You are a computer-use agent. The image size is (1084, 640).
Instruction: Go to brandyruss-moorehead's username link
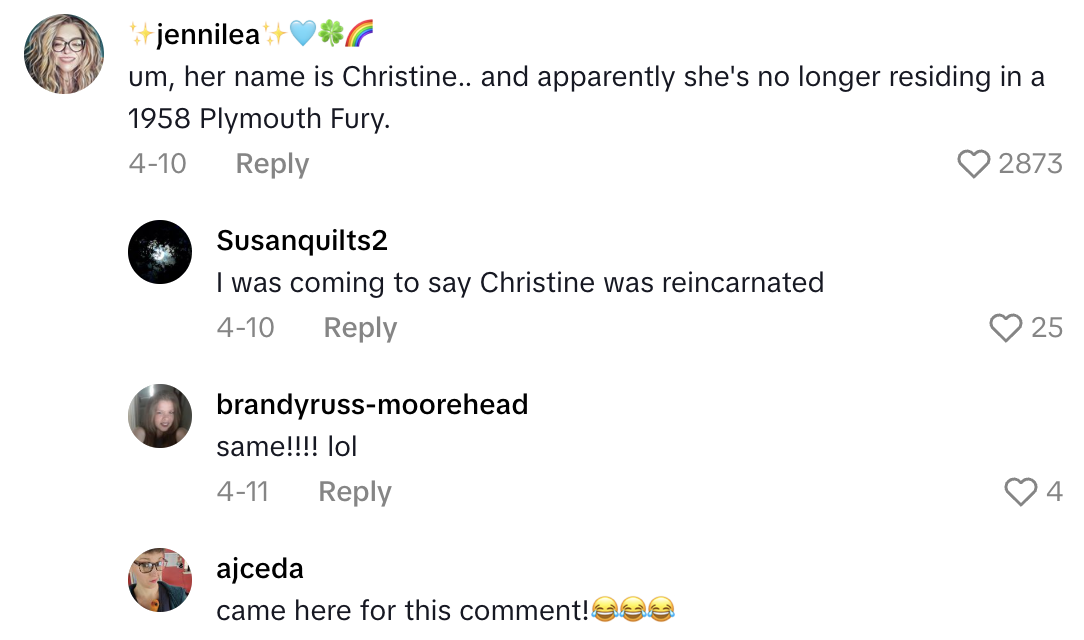pos(372,404)
